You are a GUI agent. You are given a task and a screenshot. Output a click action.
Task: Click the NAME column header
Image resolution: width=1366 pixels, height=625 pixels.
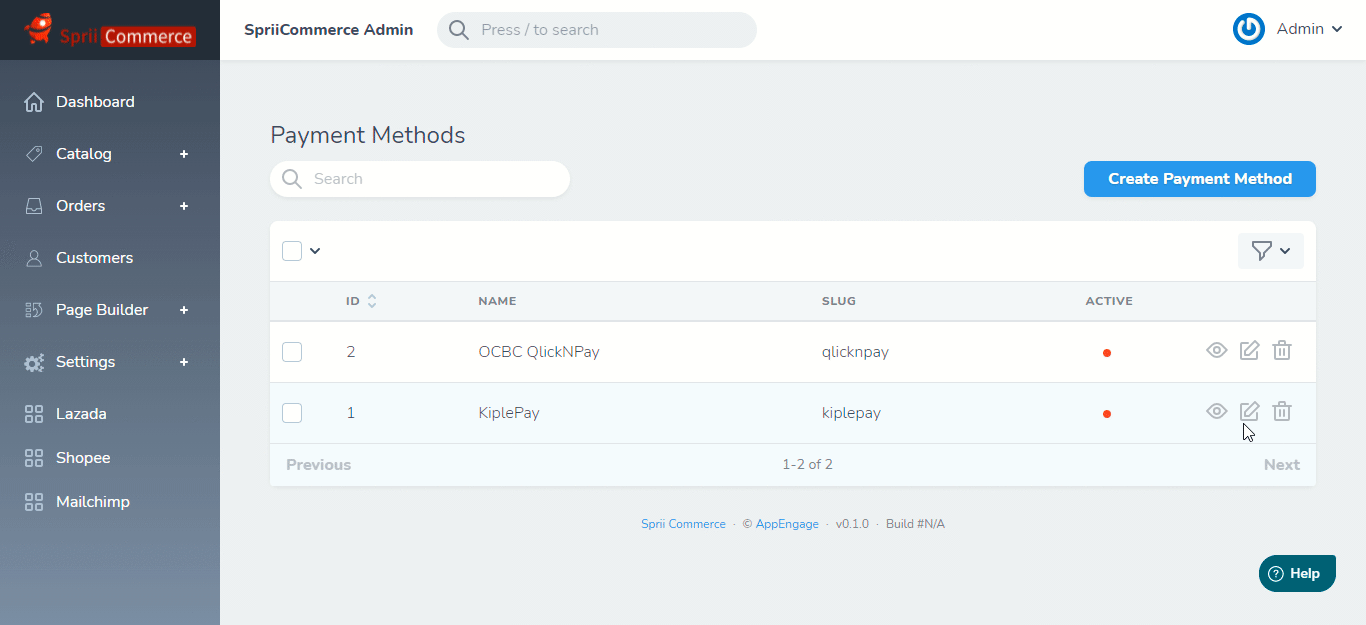(497, 301)
